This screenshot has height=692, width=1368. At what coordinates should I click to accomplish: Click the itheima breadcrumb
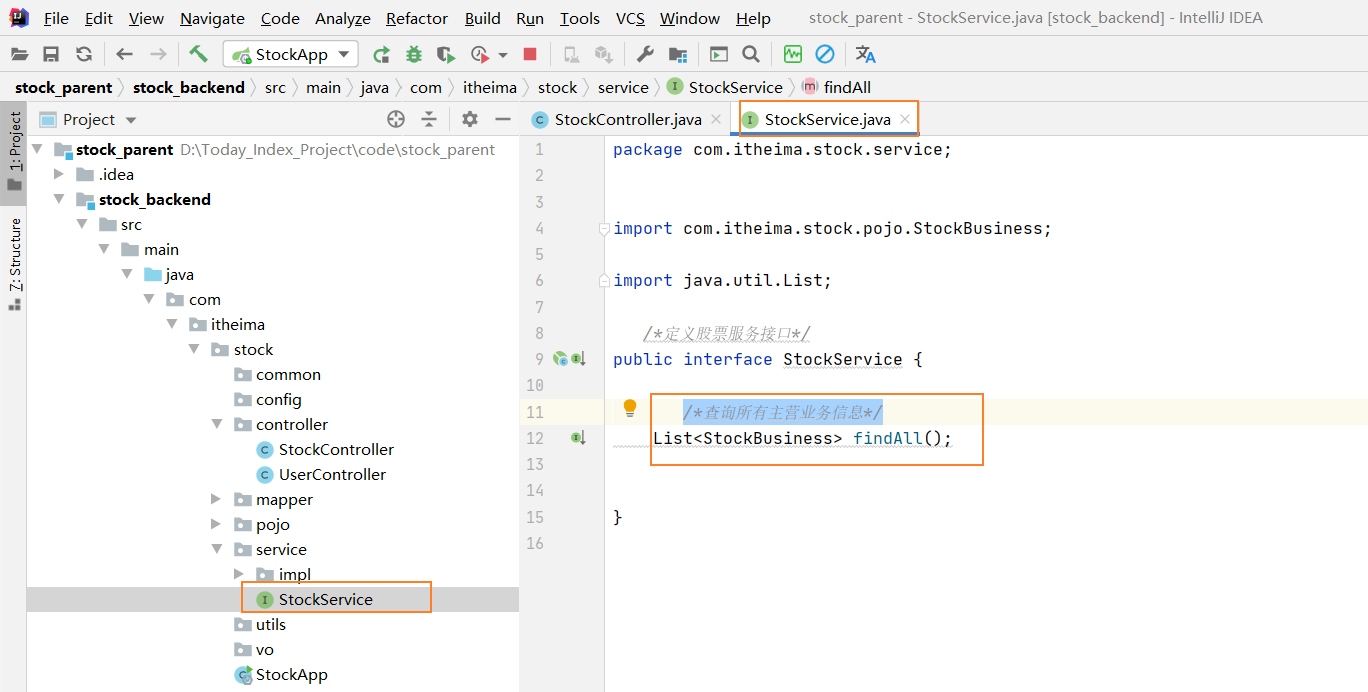click(489, 88)
